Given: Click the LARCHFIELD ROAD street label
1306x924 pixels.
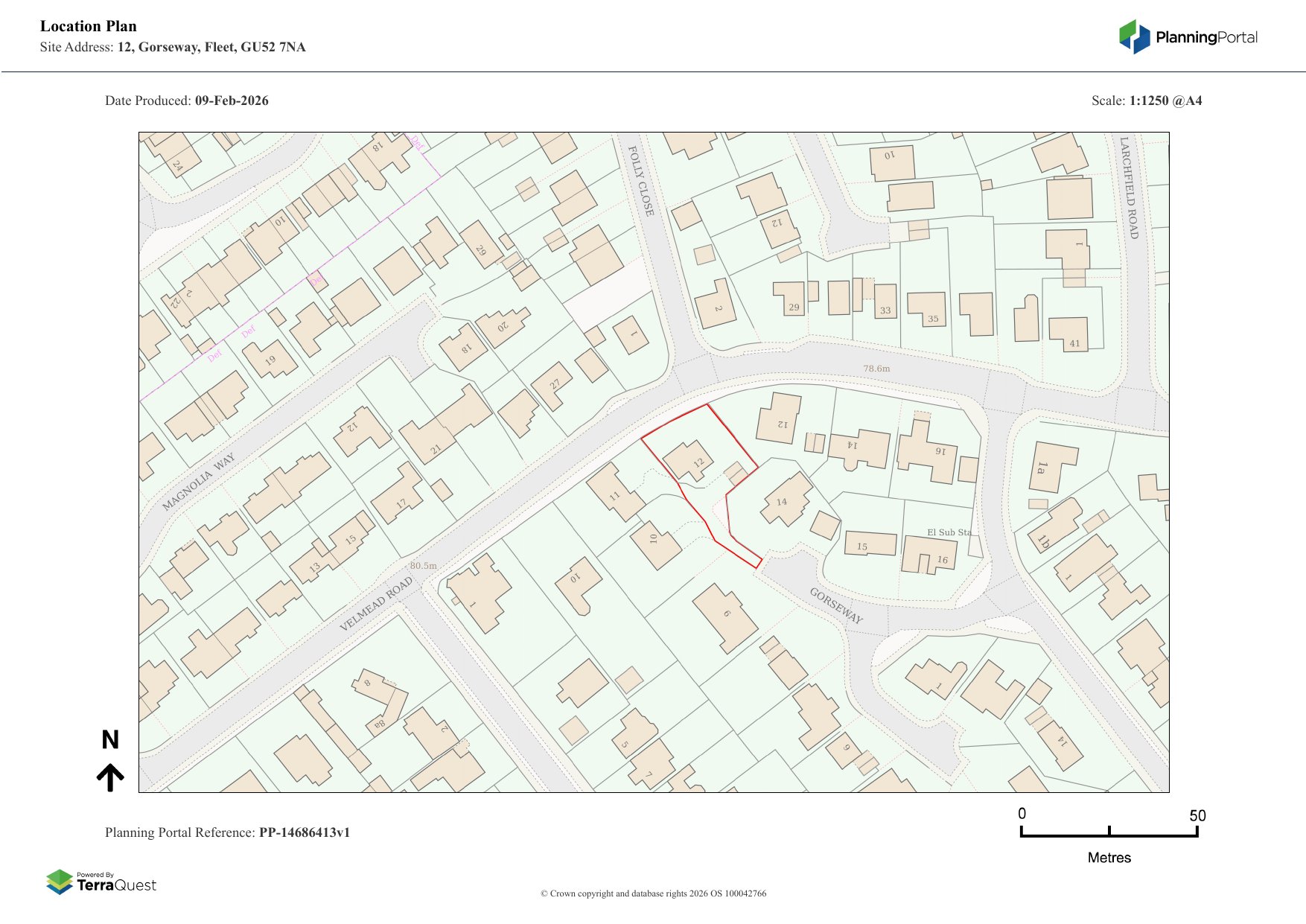Looking at the screenshot, I should pos(1129,188).
